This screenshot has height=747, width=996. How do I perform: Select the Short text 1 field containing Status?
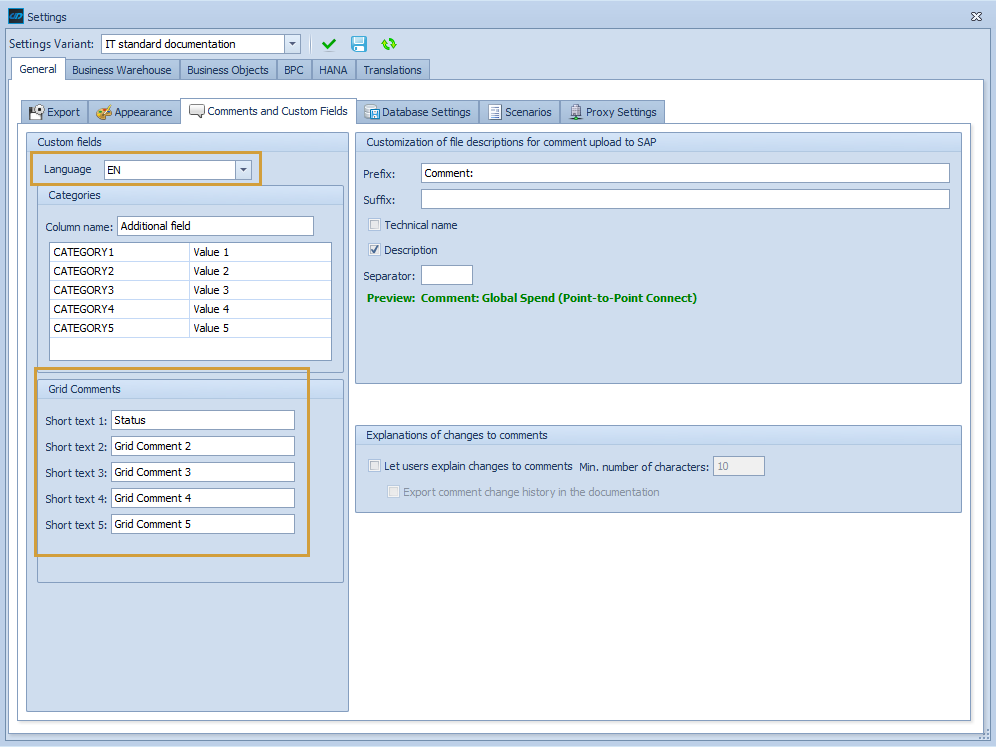click(x=202, y=420)
